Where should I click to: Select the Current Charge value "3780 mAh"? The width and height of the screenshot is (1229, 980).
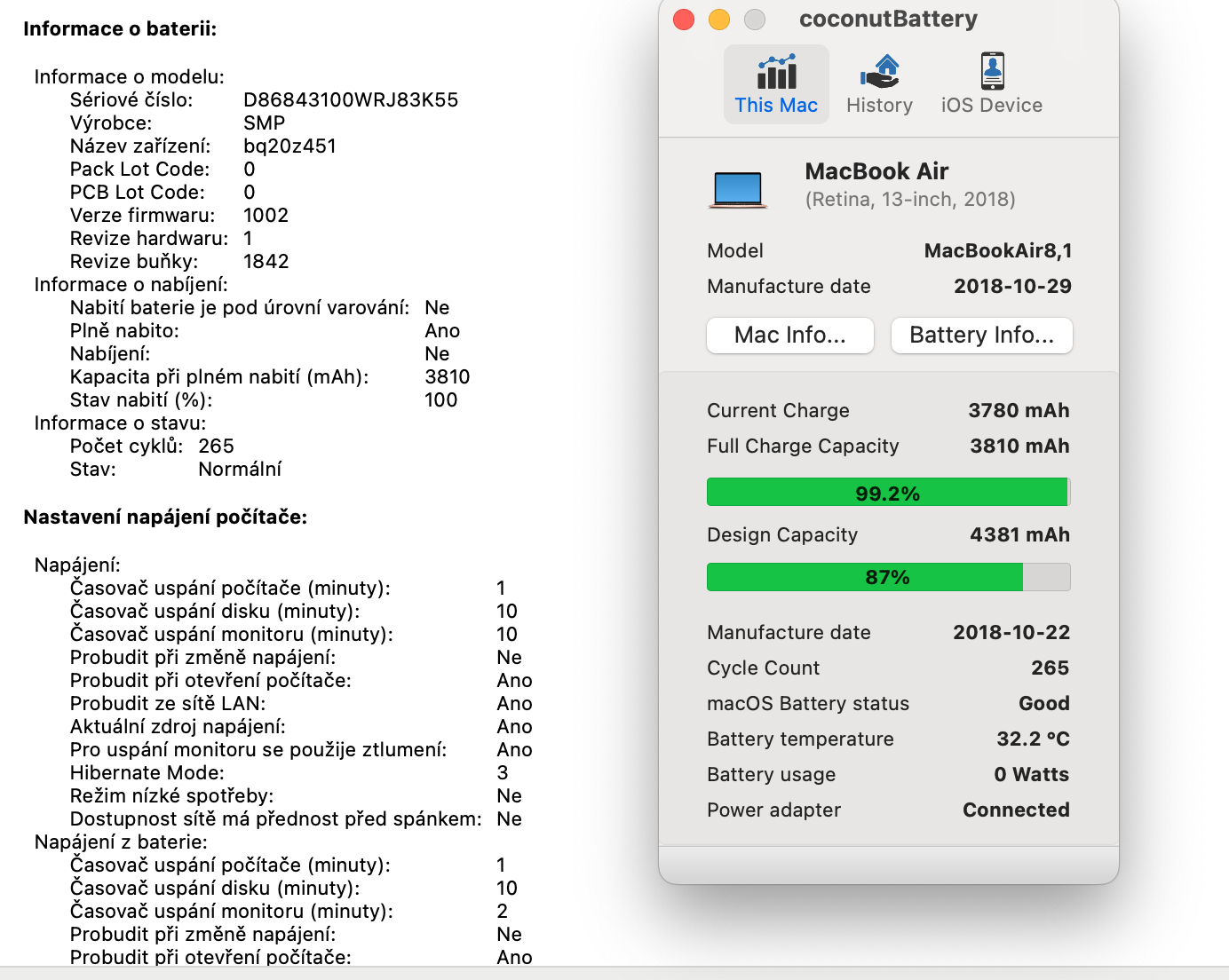click(x=1019, y=410)
